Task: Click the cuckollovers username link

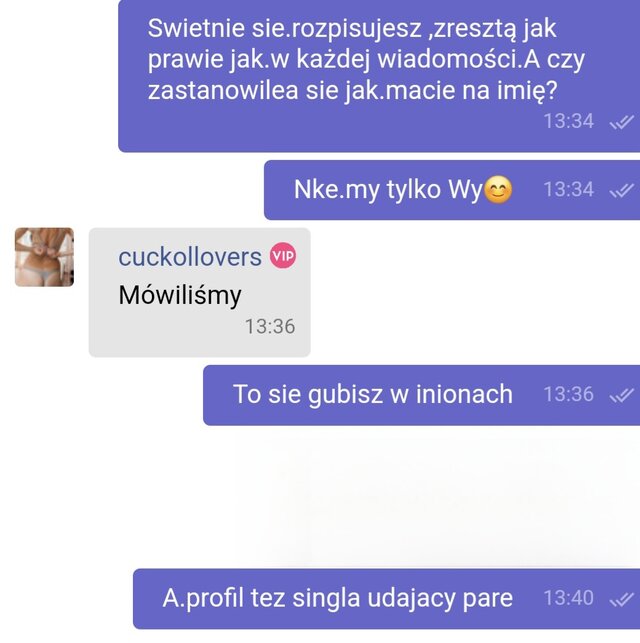Action: coord(190,257)
